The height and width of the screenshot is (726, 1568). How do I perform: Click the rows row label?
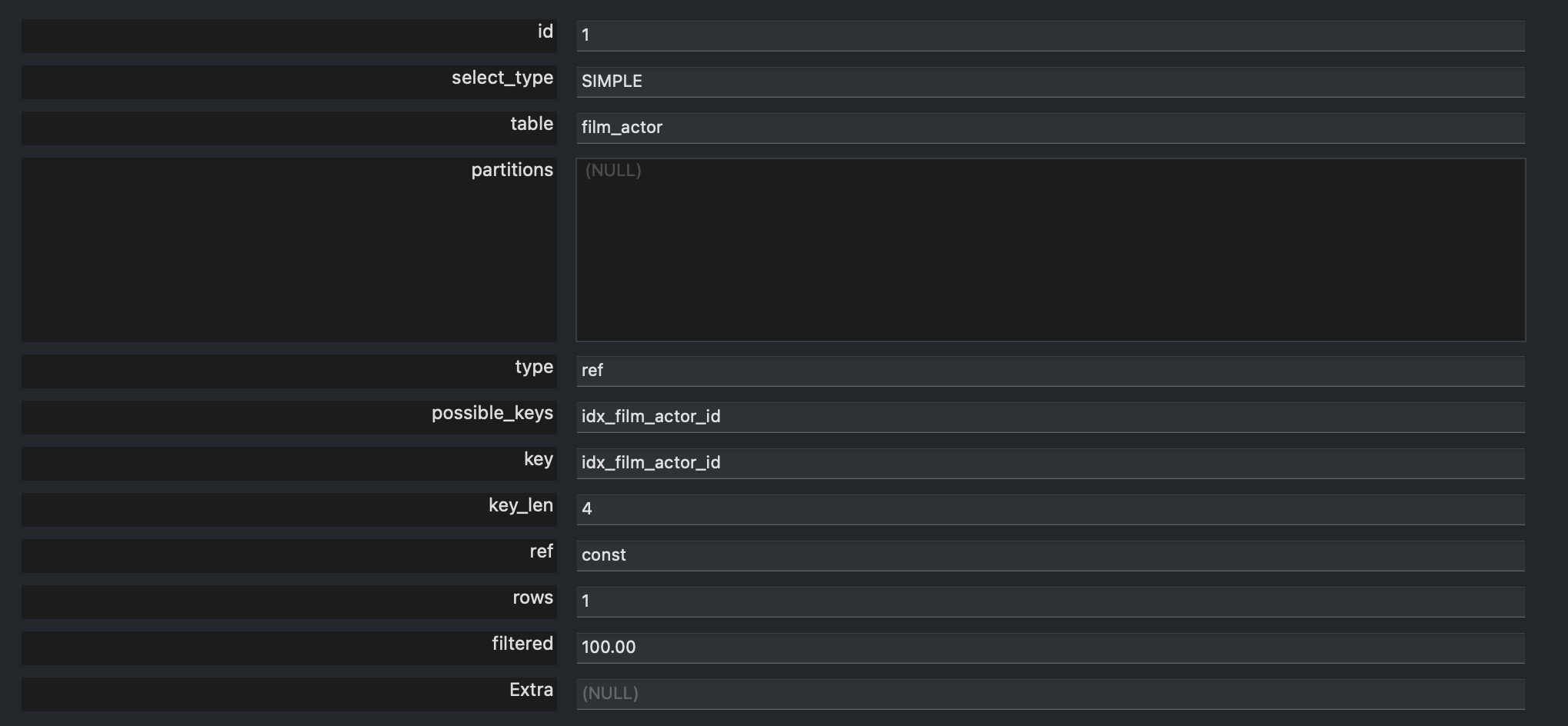[532, 598]
